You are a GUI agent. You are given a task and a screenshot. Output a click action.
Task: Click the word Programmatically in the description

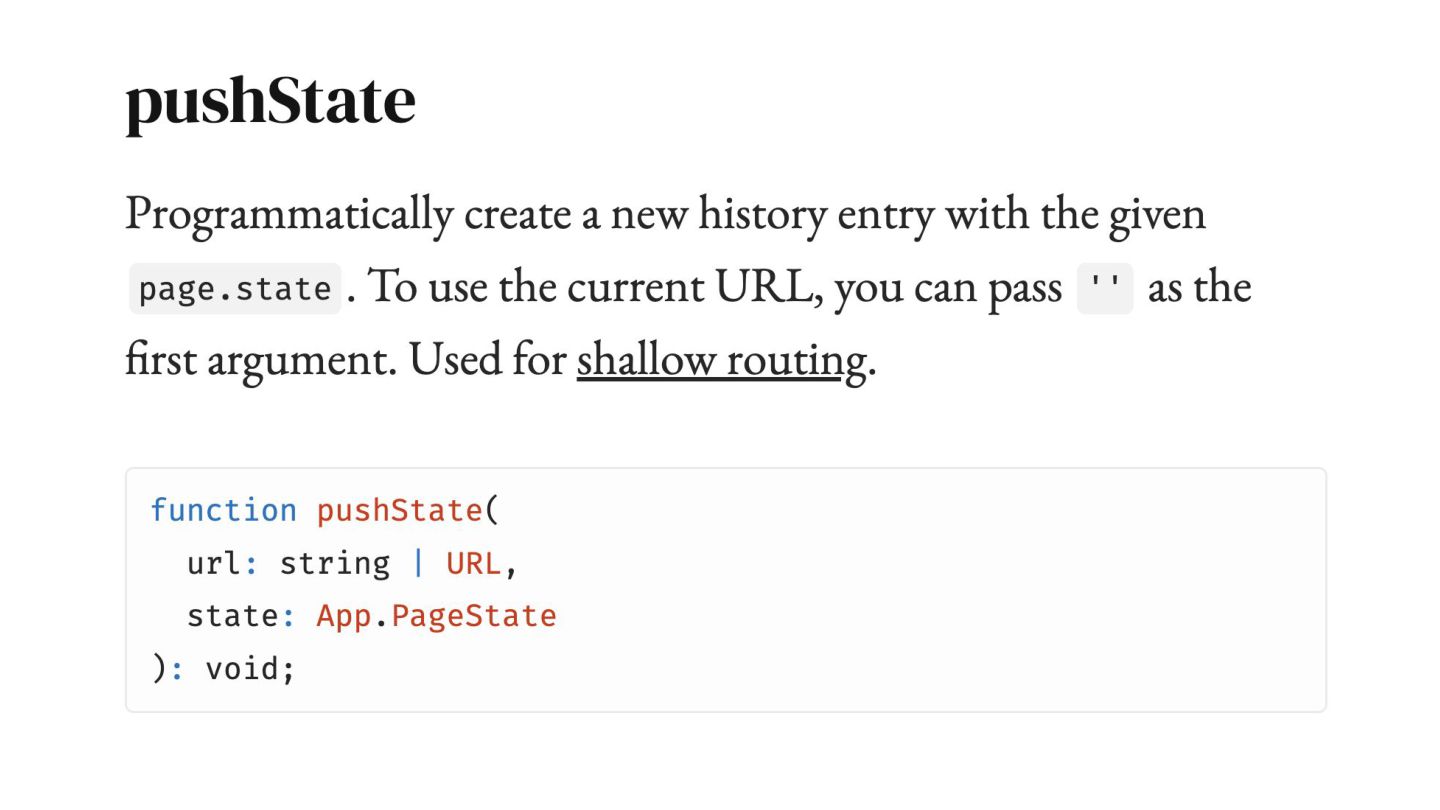289,215
